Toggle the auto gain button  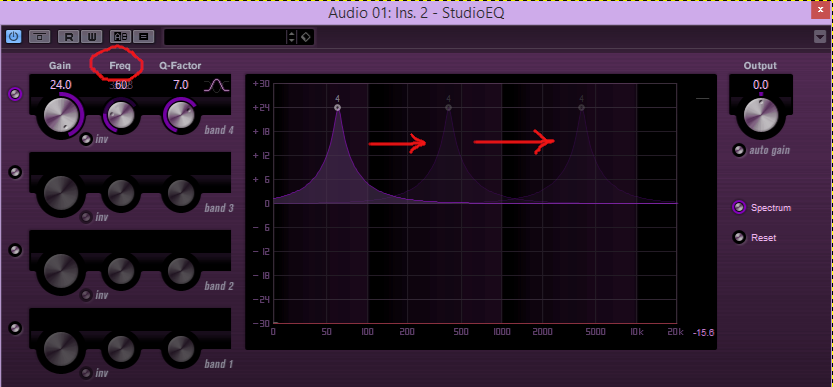[738, 150]
